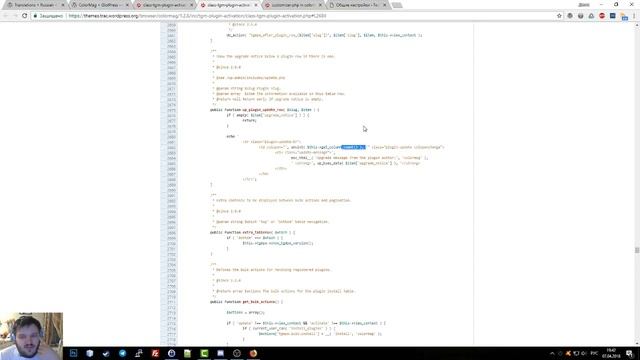The width and height of the screenshot is (640, 360).
Task: Show hidden tray icons with the caret
Action: coord(552,353)
